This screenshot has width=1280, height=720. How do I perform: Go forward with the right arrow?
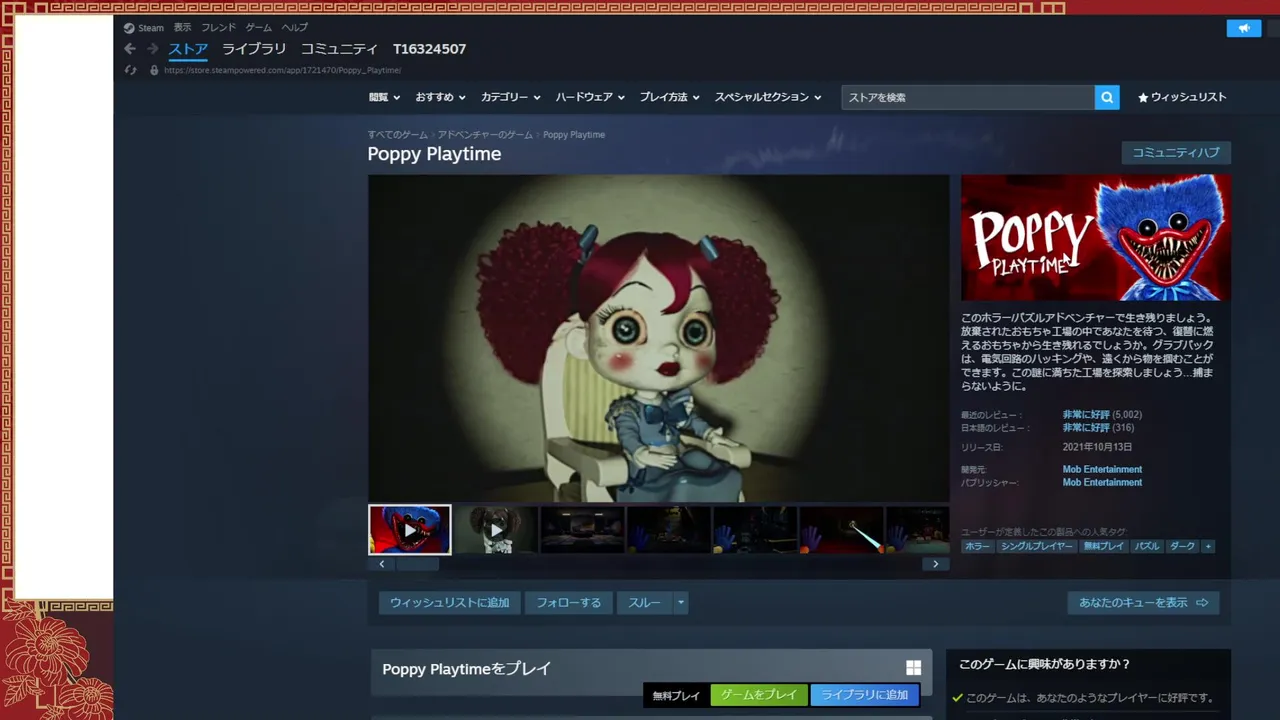pos(153,49)
